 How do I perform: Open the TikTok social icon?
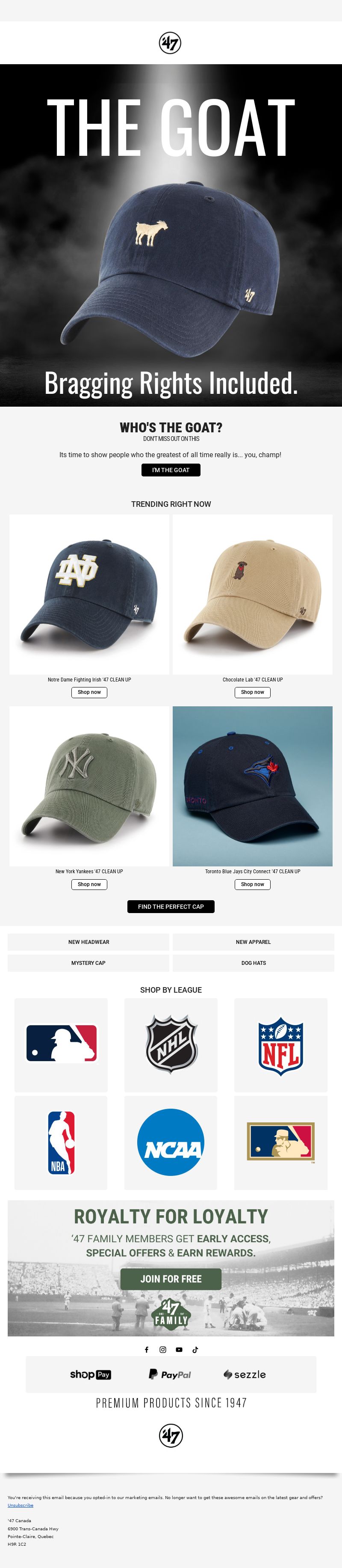click(195, 1350)
